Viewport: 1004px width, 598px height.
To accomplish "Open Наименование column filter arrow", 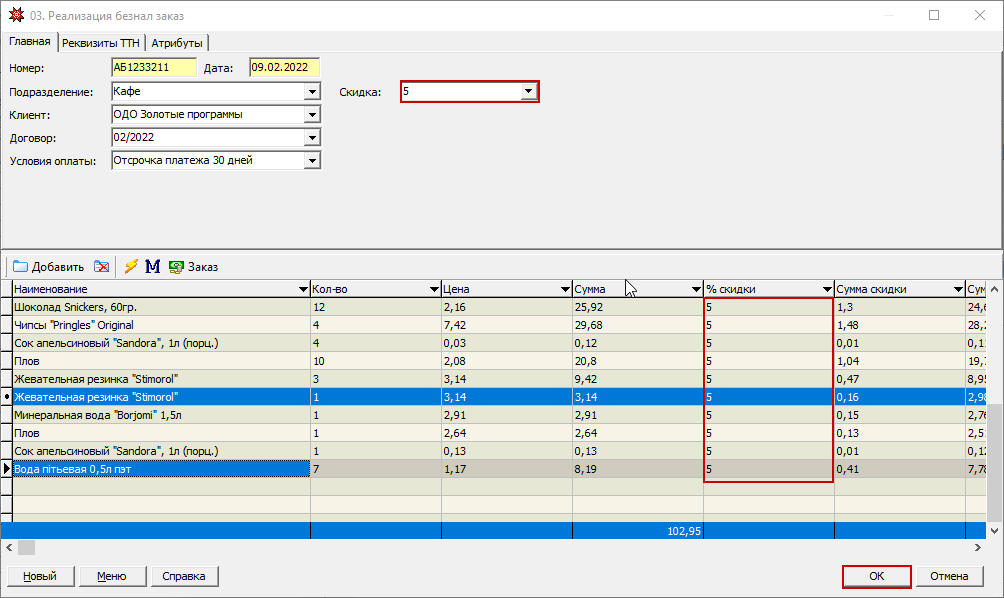I will [x=303, y=289].
